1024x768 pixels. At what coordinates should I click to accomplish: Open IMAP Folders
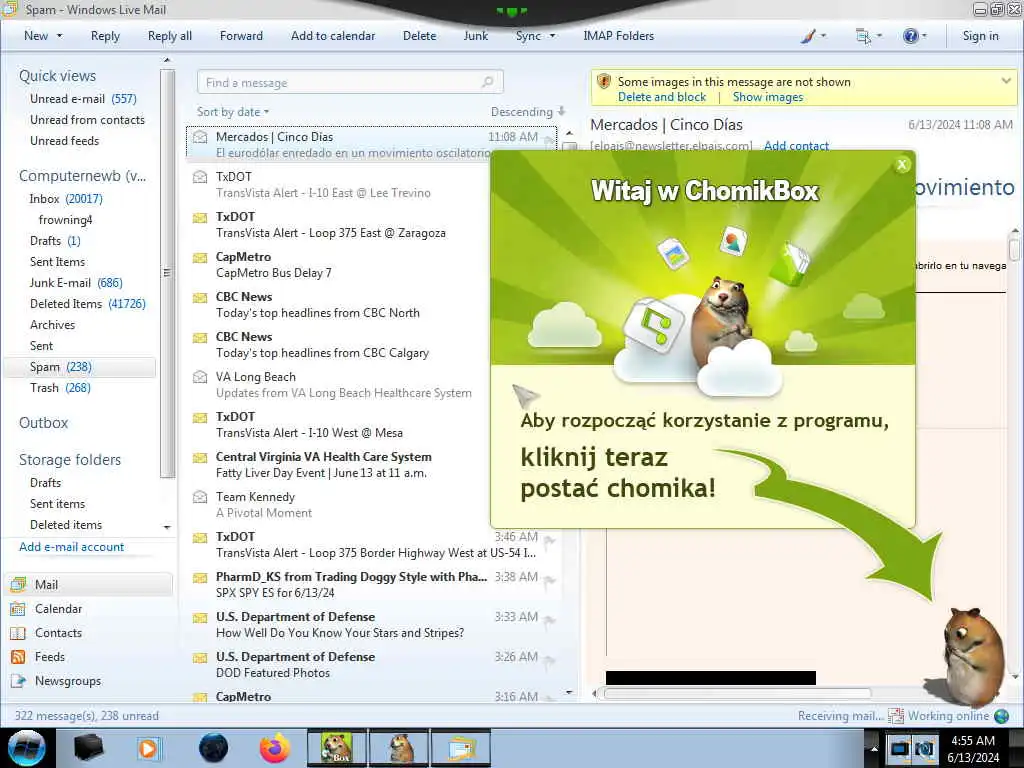[618, 36]
